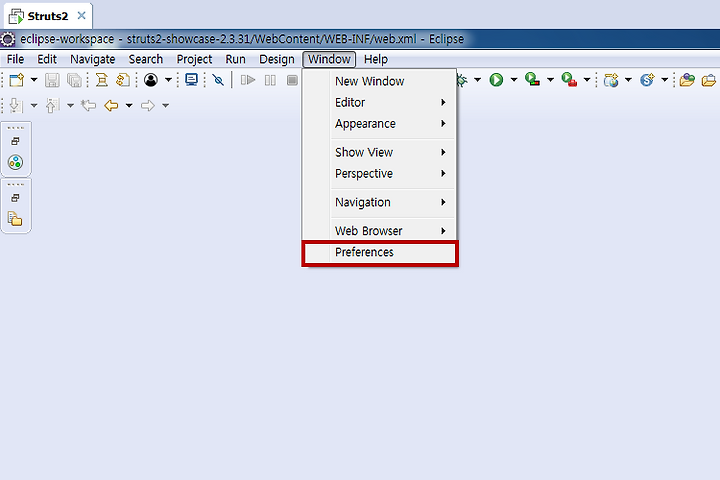Expand the Appearance submenu

380,124
